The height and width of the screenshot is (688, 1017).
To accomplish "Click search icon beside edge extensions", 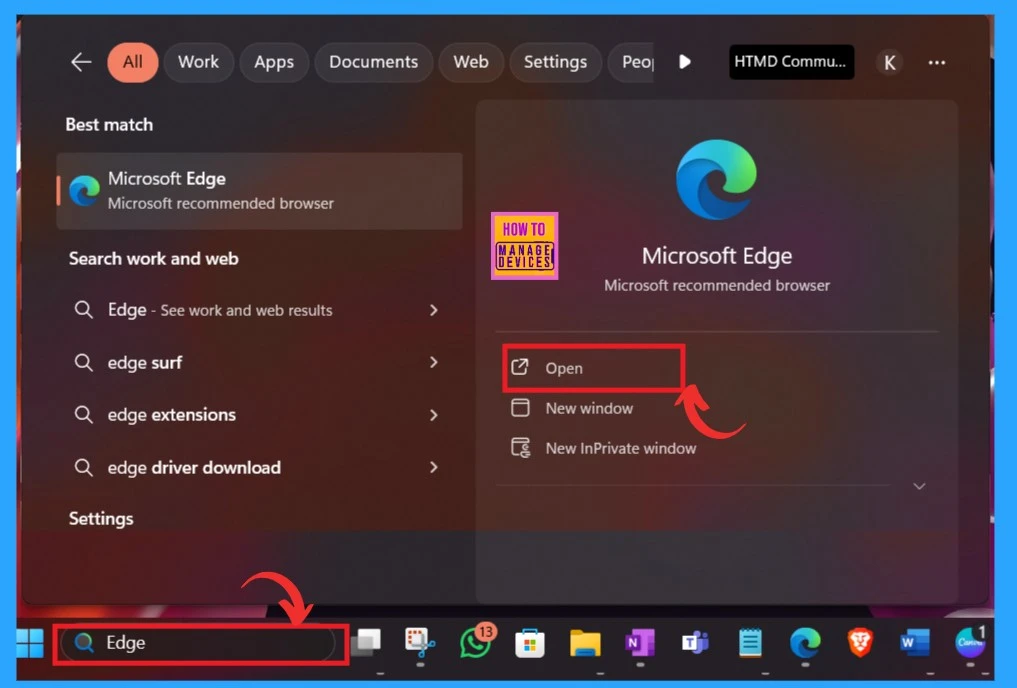I will click(x=83, y=414).
